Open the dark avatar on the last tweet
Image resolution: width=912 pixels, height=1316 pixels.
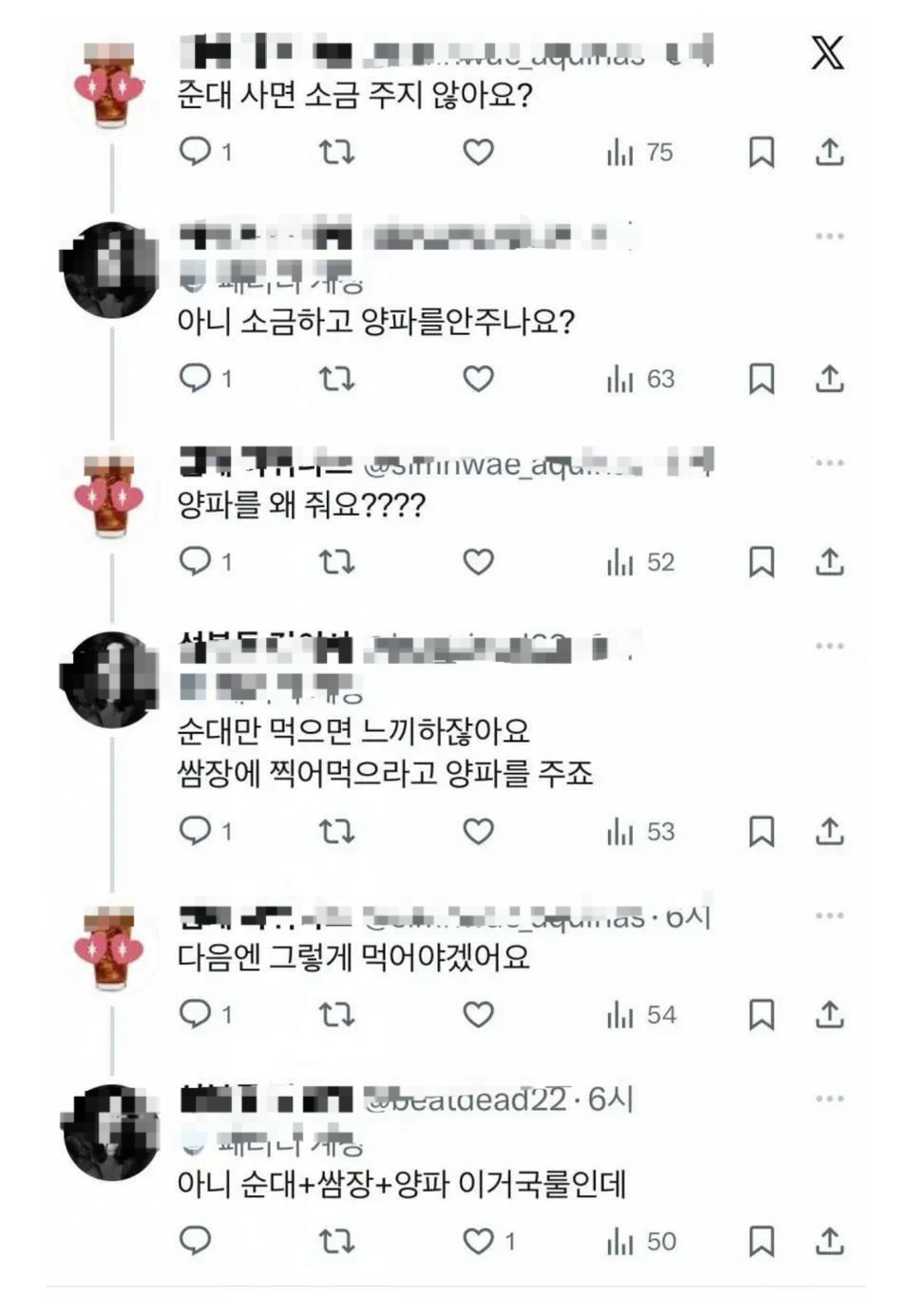pyautogui.click(x=110, y=1132)
